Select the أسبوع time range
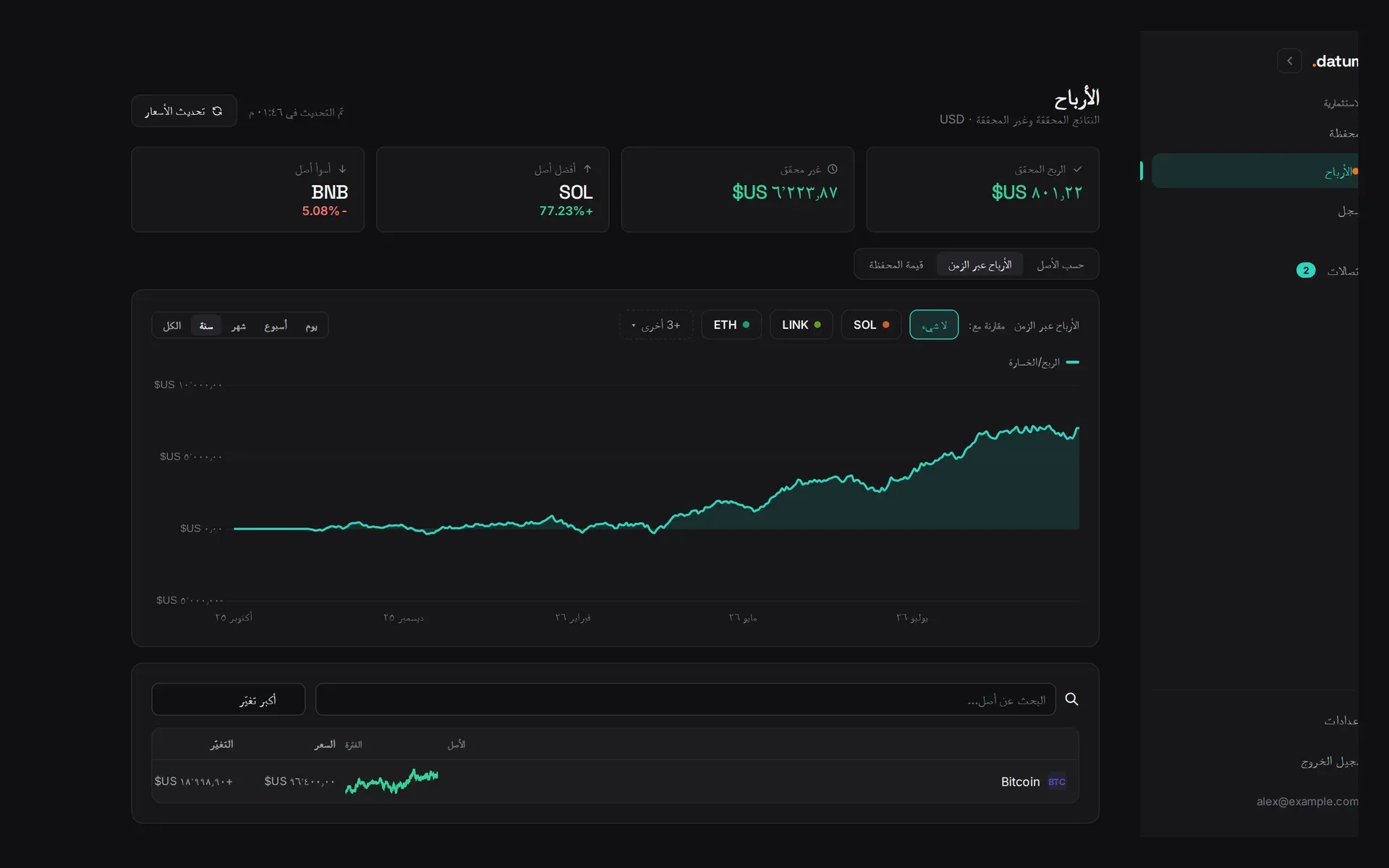The width and height of the screenshot is (1389, 868). pos(276,325)
